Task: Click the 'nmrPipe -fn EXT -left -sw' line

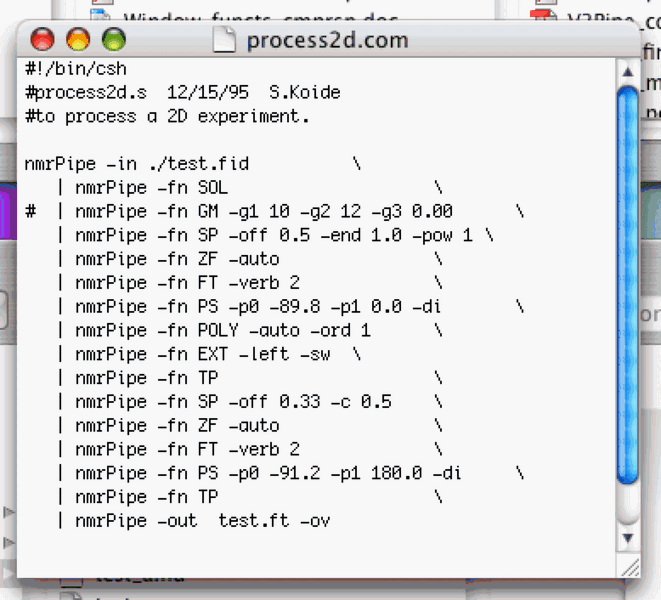Action: pyautogui.click(x=209, y=355)
